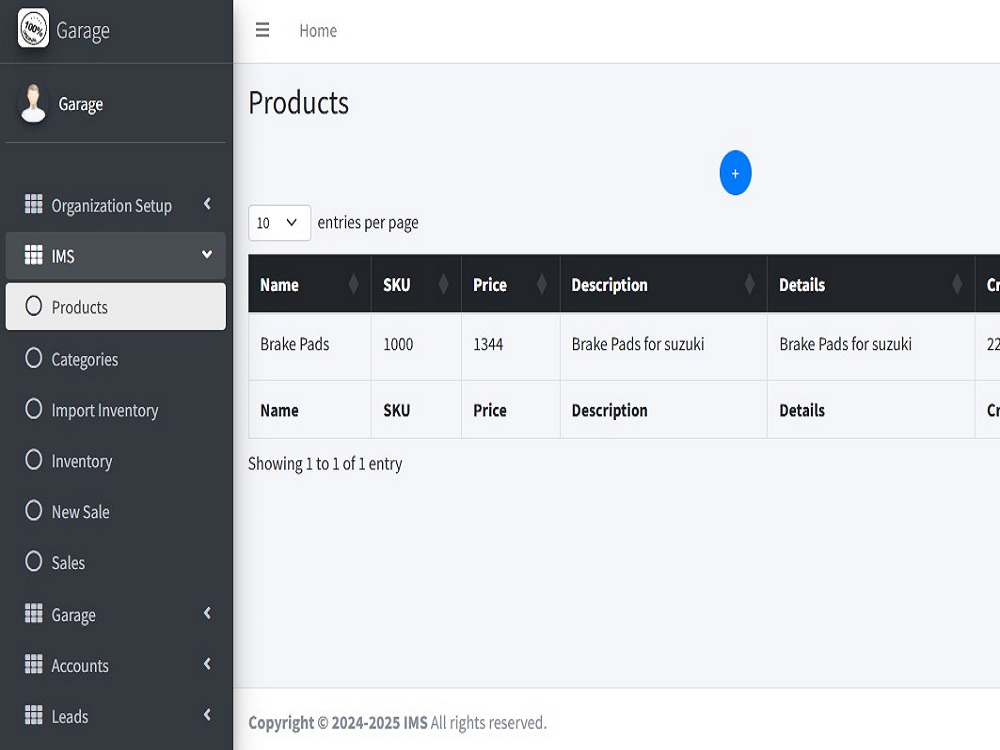Screen dimensions: 1000x750
Task: Click the SKU value 1000
Action: (x=398, y=344)
